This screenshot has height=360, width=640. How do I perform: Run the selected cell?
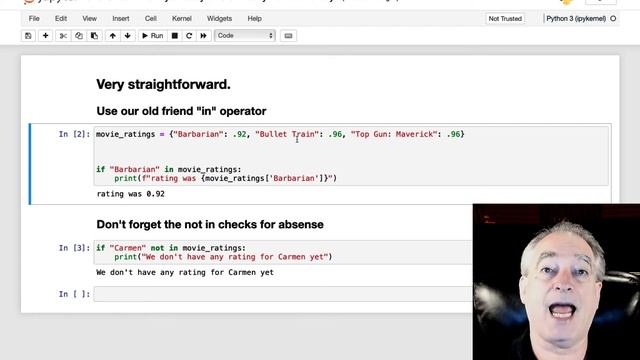click(x=153, y=36)
